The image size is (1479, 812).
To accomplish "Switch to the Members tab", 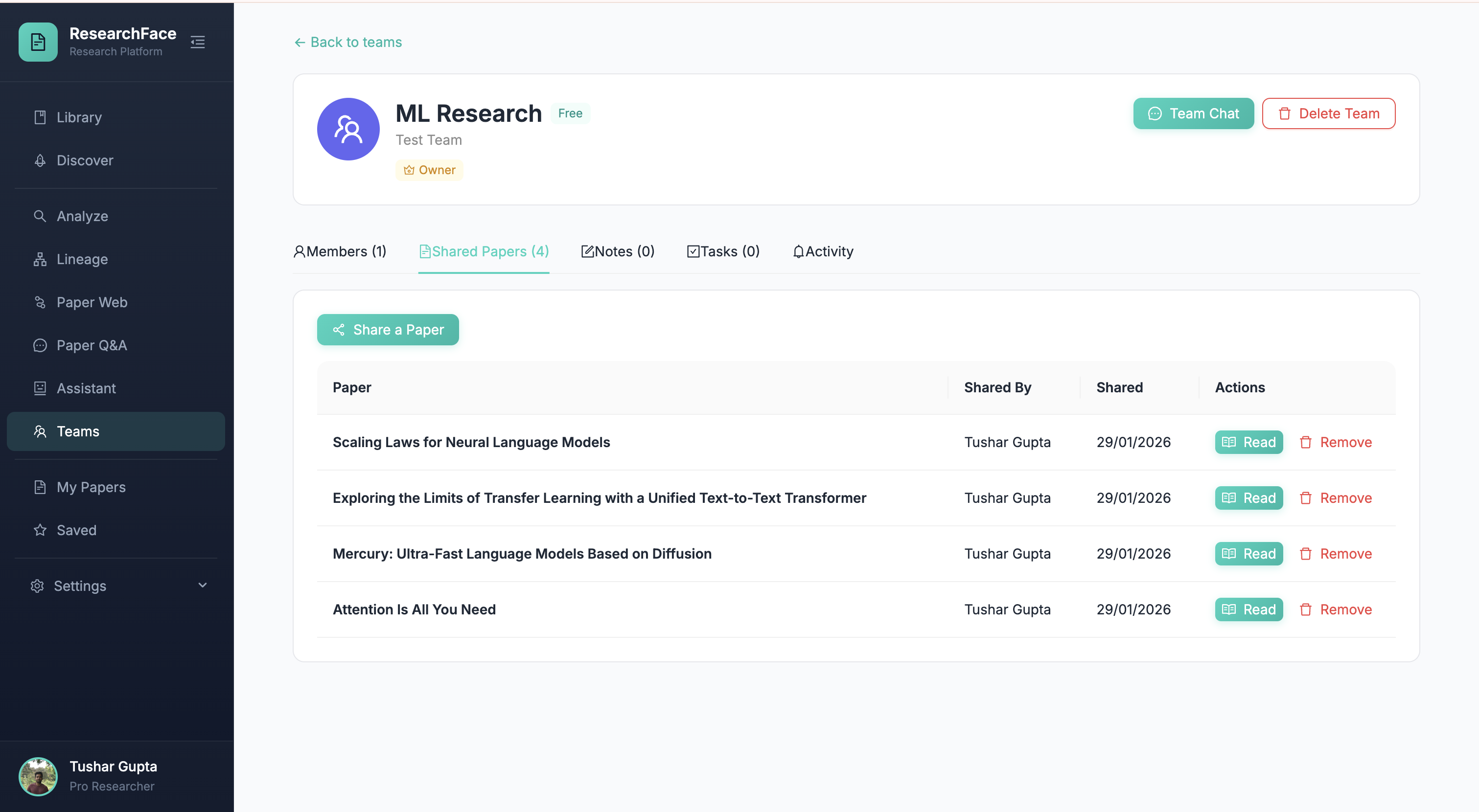I will (340, 251).
